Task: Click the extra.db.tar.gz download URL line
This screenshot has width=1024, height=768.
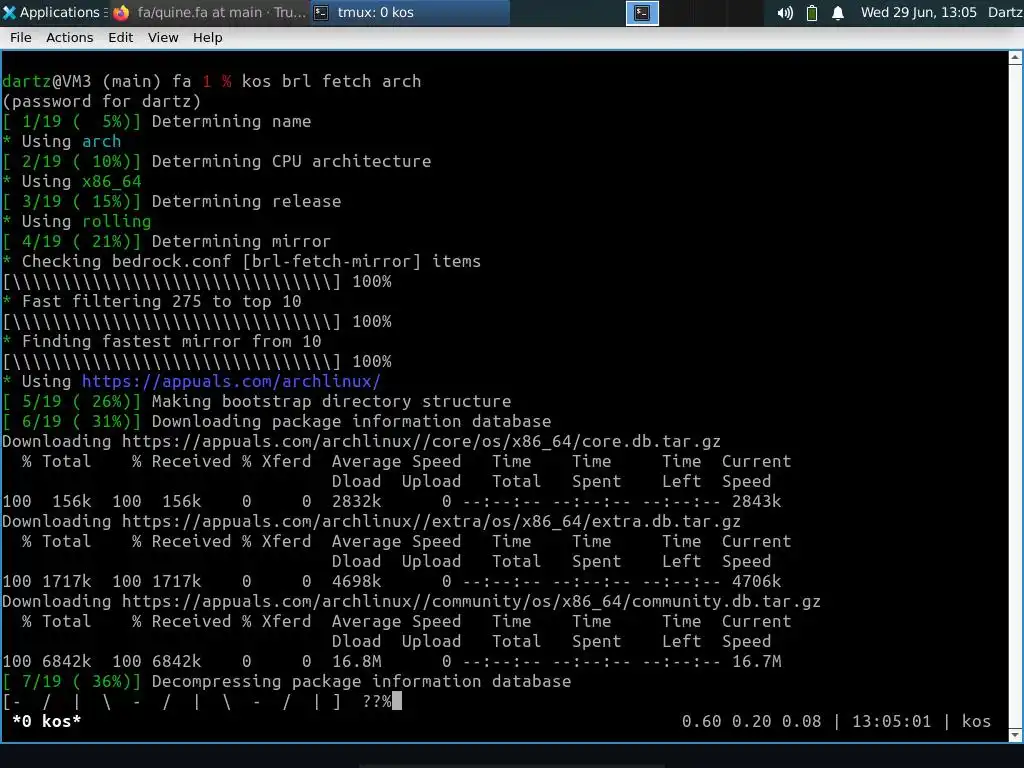Action: click(x=372, y=521)
